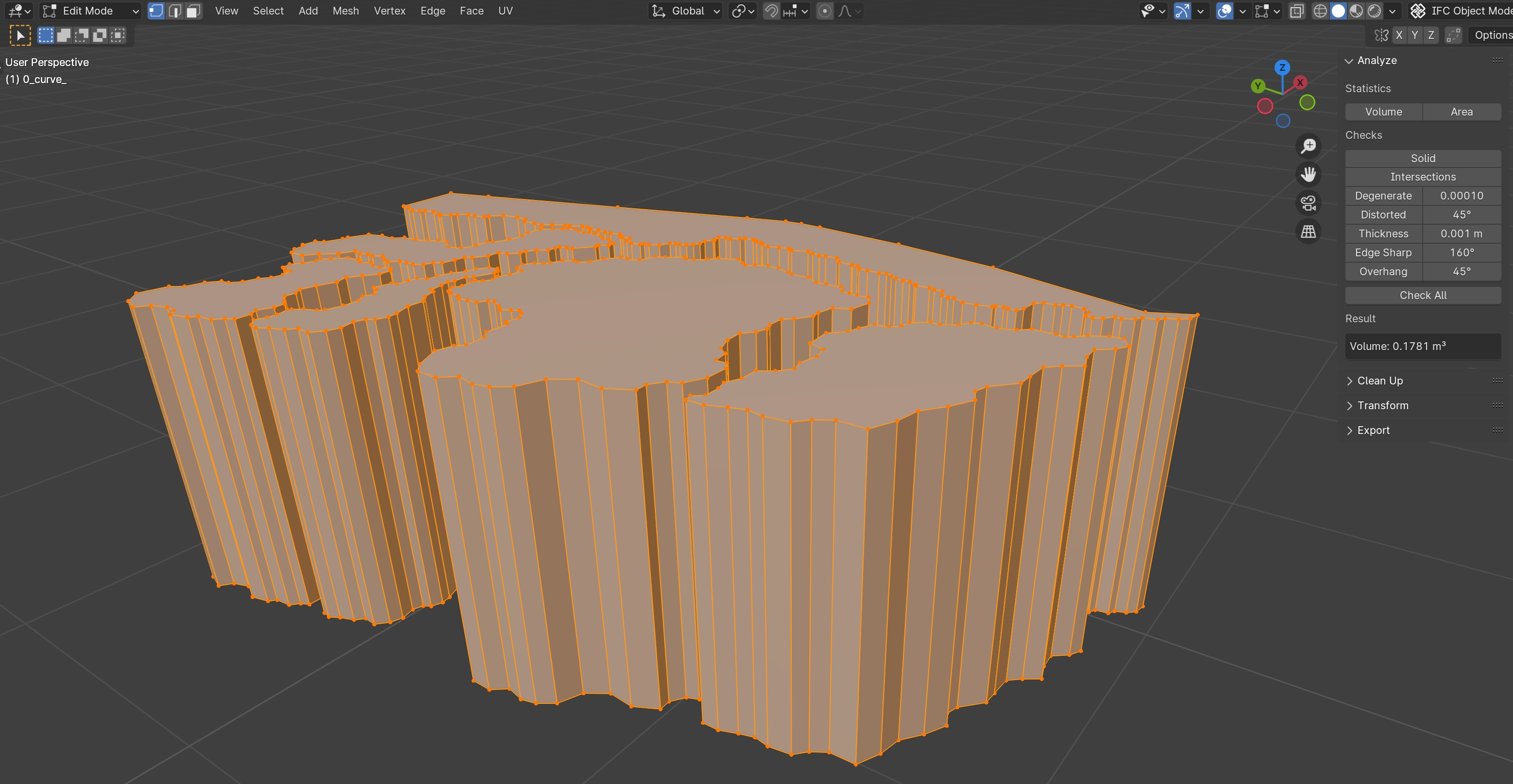Viewport: 1513px width, 784px height.
Task: Click the X axis on navigation gizmo
Action: [1300, 83]
